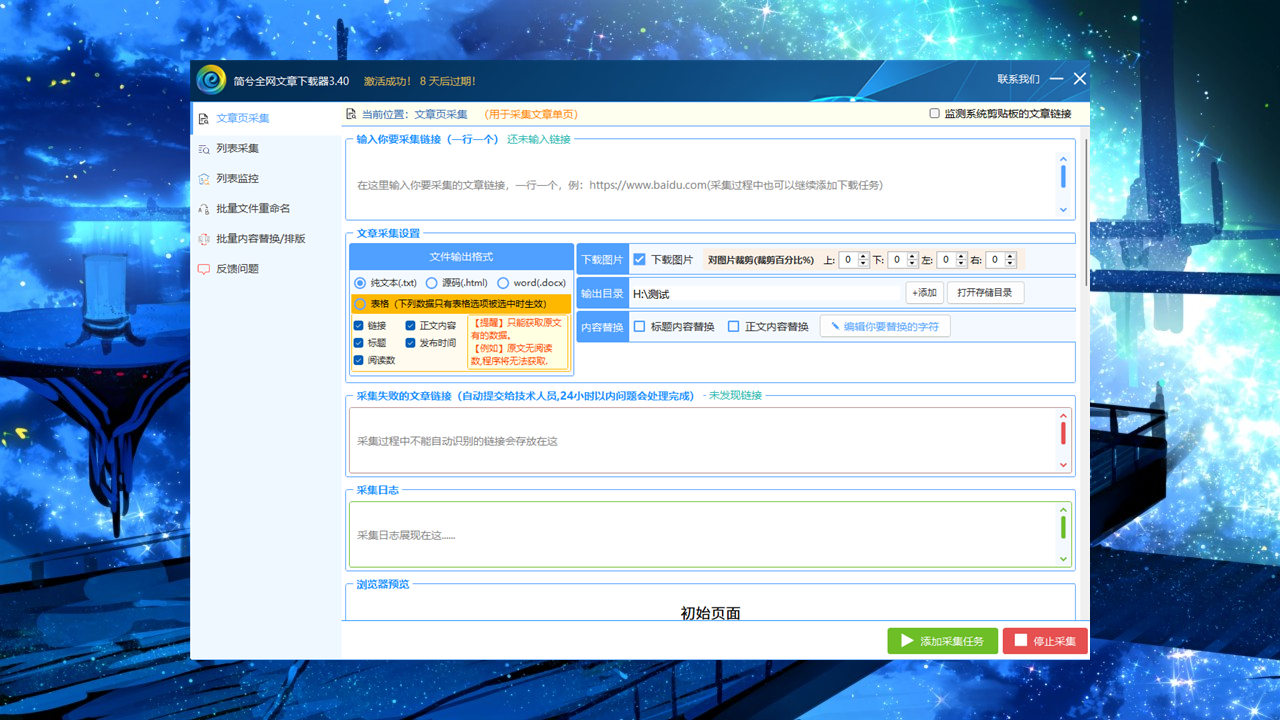The width and height of the screenshot is (1280, 720).
Task: Click 停止采集 button
Action: click(x=1045, y=641)
